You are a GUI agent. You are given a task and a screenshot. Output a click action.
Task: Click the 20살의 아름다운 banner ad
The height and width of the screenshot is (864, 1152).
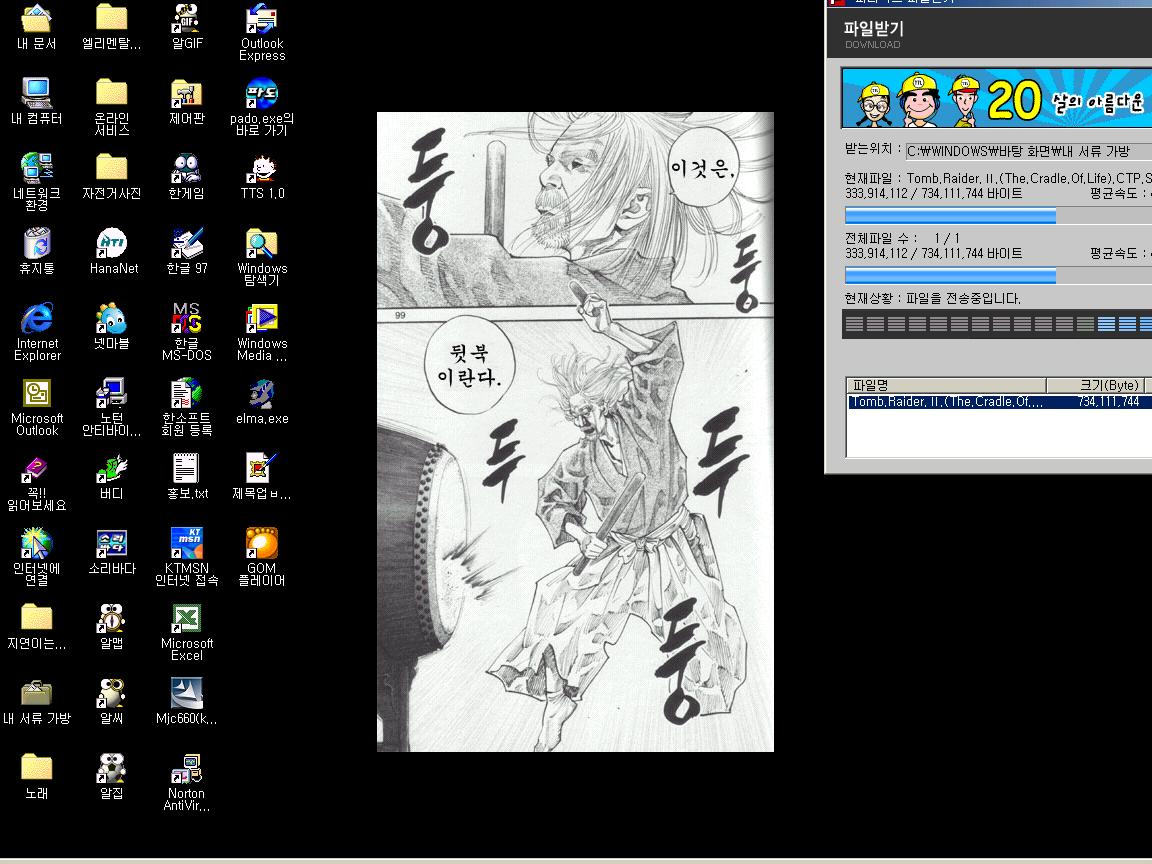click(x=997, y=98)
